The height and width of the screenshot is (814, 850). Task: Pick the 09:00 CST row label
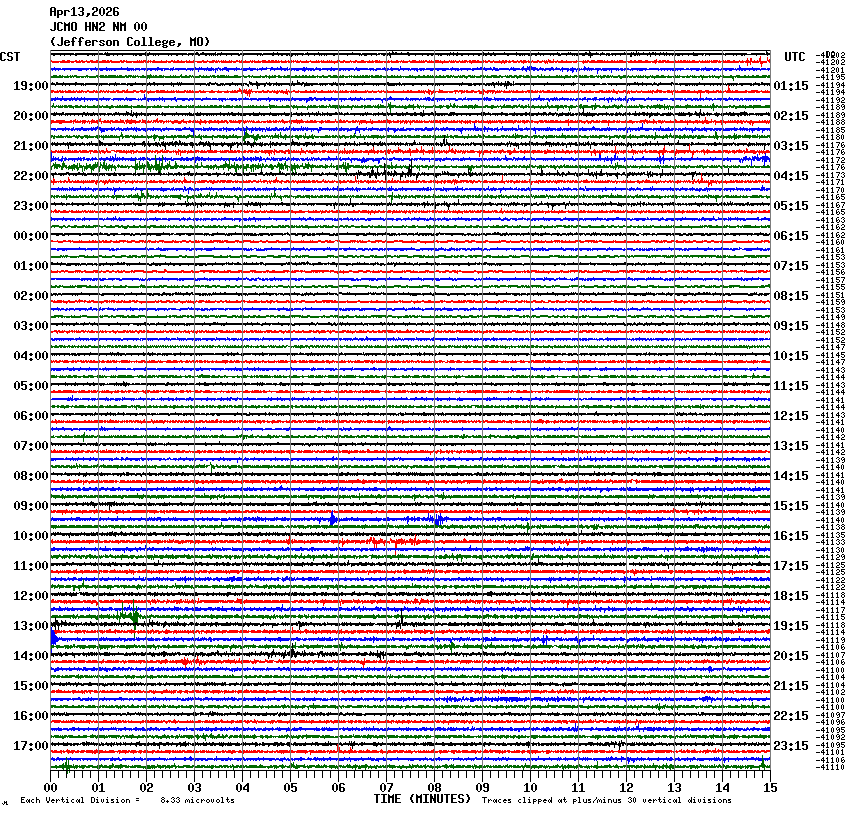pyautogui.click(x=31, y=506)
